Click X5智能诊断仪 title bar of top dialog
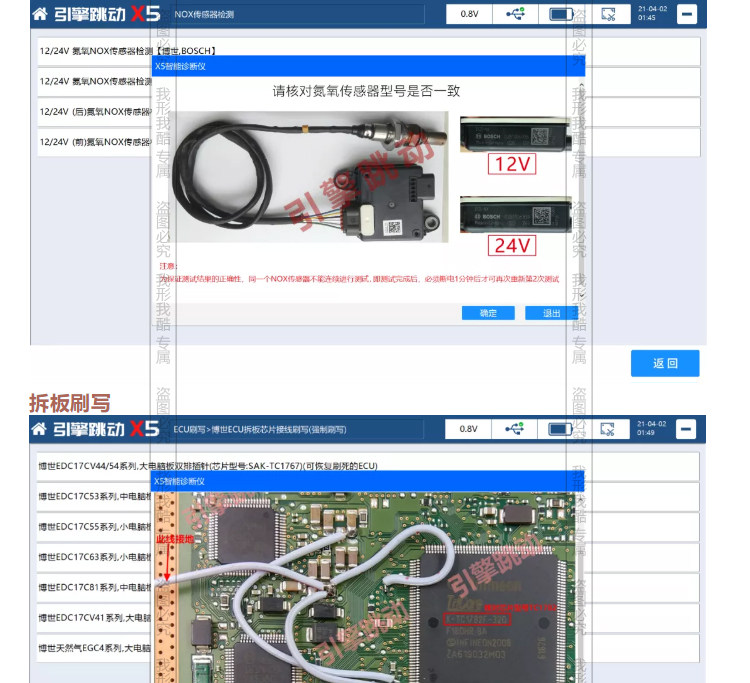The image size is (750, 683). coord(368,66)
